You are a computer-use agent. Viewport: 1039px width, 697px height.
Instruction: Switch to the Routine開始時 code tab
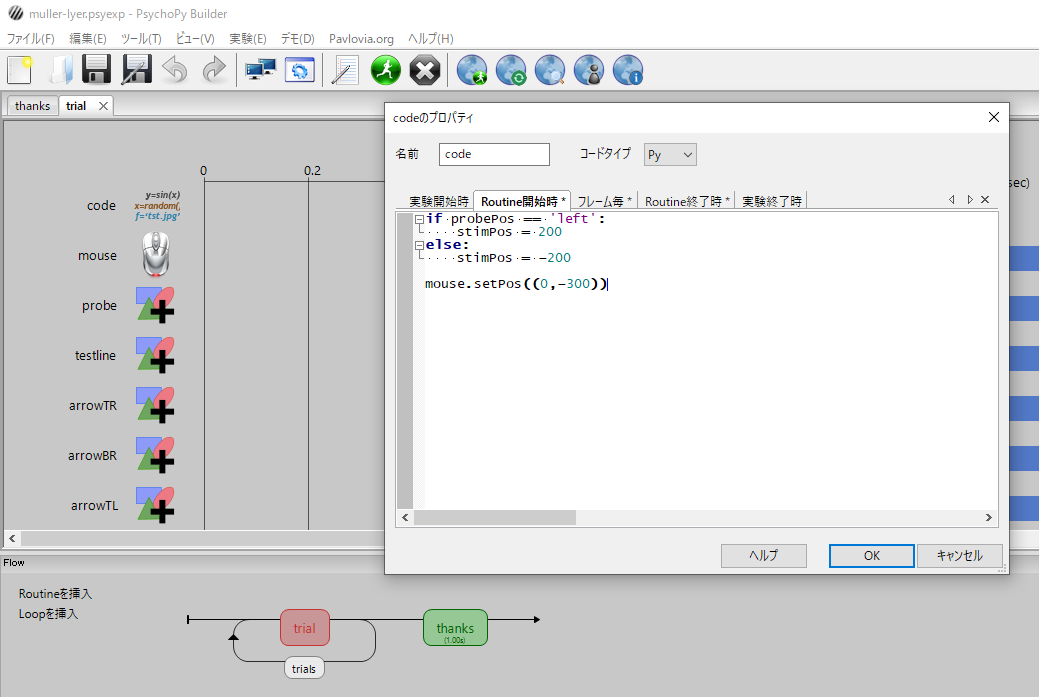pyautogui.click(x=523, y=201)
